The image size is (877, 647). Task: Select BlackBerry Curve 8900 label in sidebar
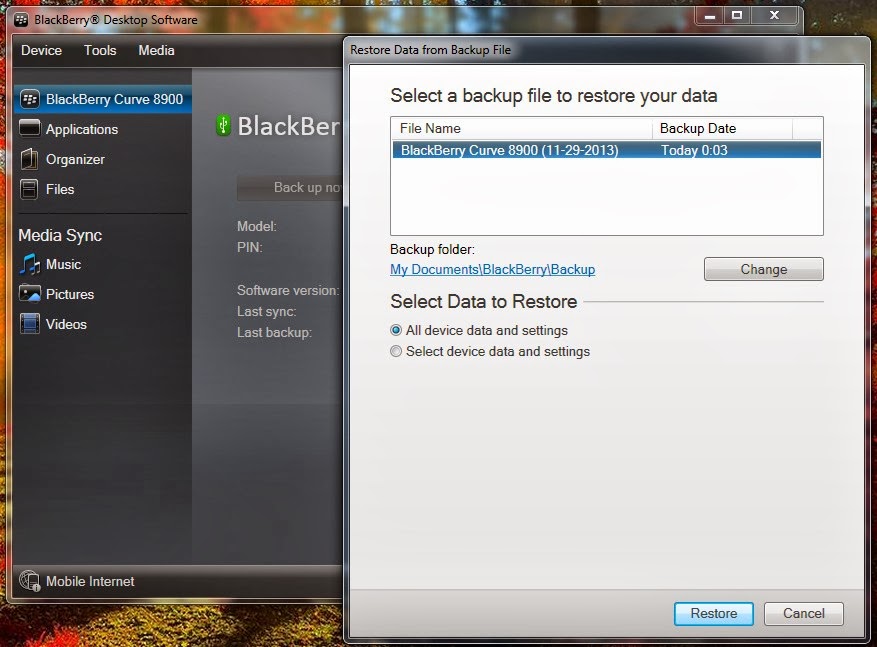point(115,100)
